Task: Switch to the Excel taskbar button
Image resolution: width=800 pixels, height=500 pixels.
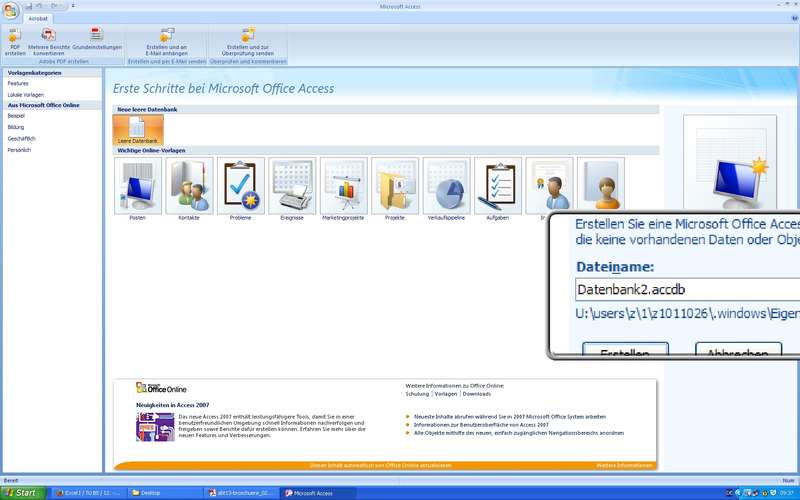Action: (88, 493)
